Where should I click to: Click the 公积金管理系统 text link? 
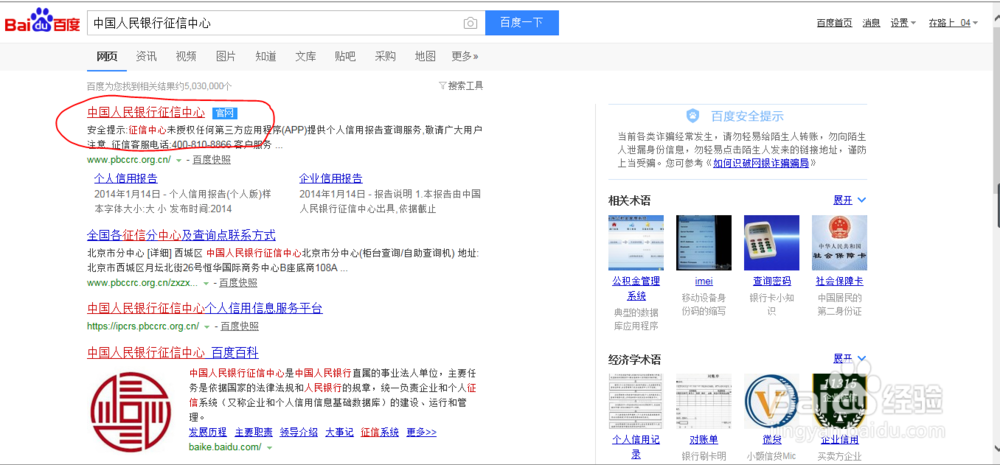pos(636,288)
